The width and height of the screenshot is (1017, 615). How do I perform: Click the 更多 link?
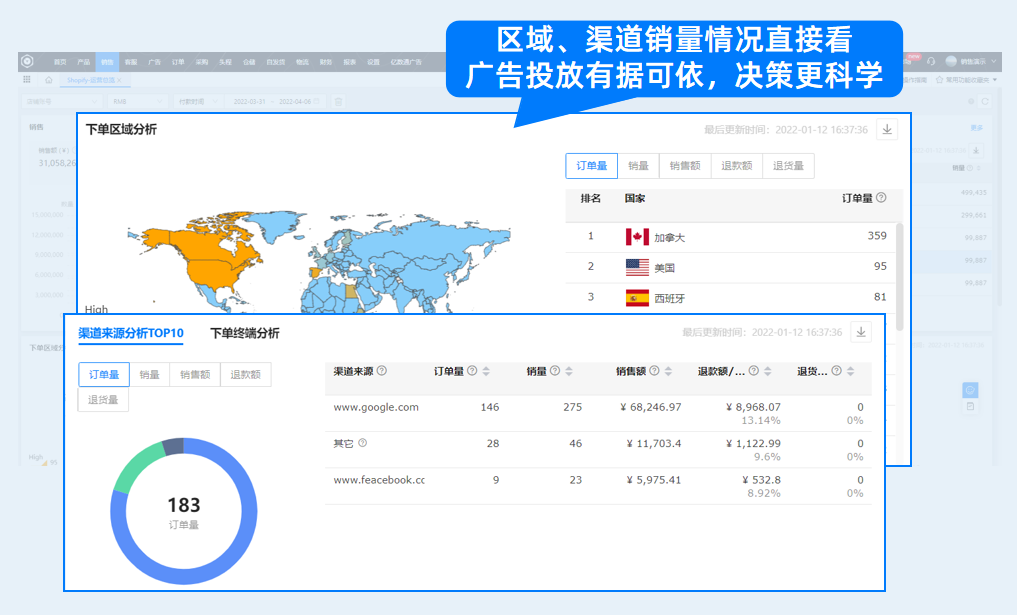(977, 128)
